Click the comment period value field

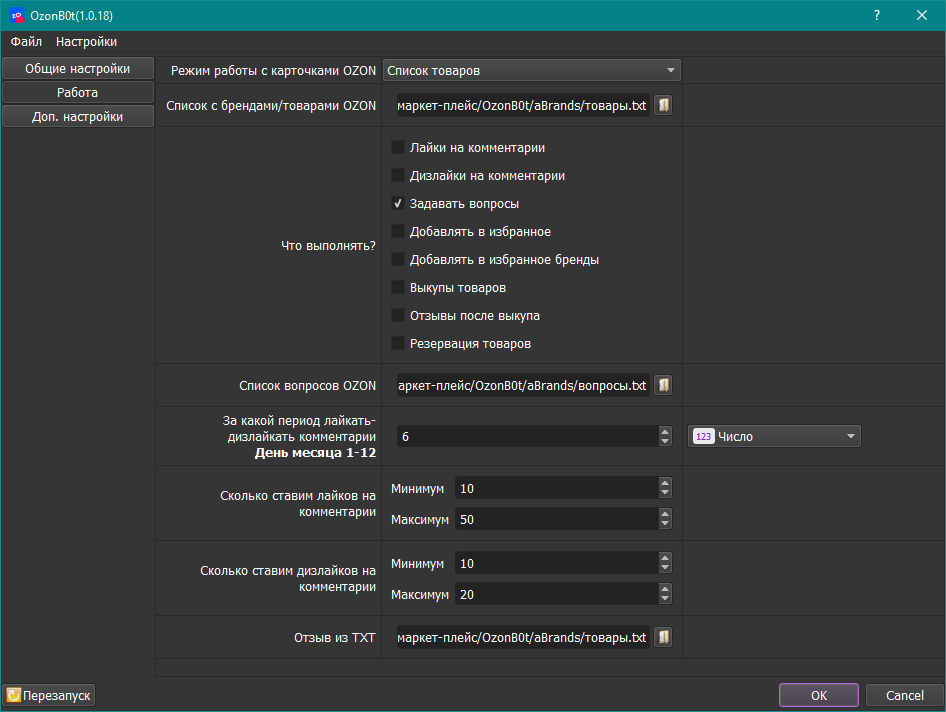(x=528, y=436)
